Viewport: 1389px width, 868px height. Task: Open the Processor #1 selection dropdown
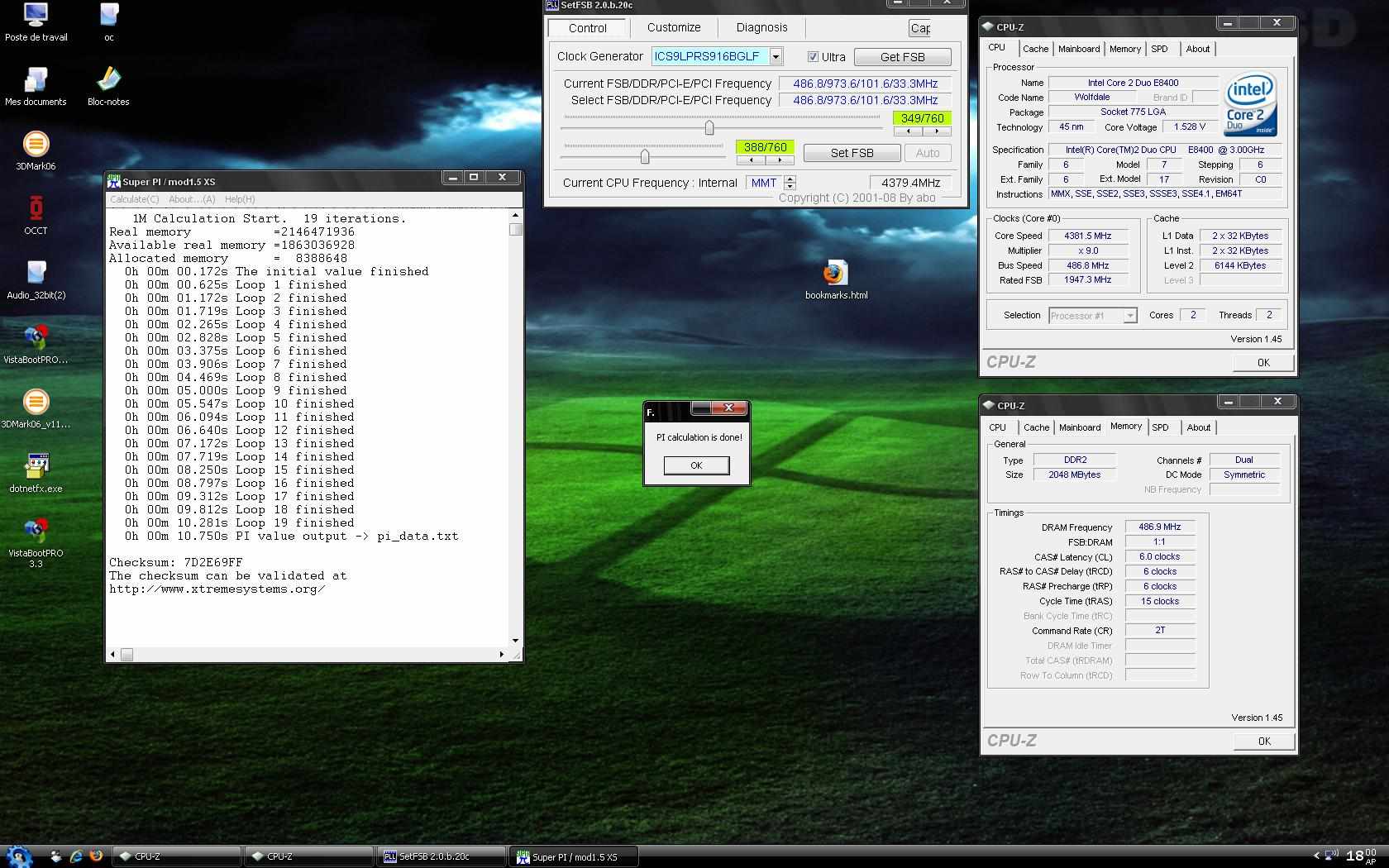pos(1129,316)
